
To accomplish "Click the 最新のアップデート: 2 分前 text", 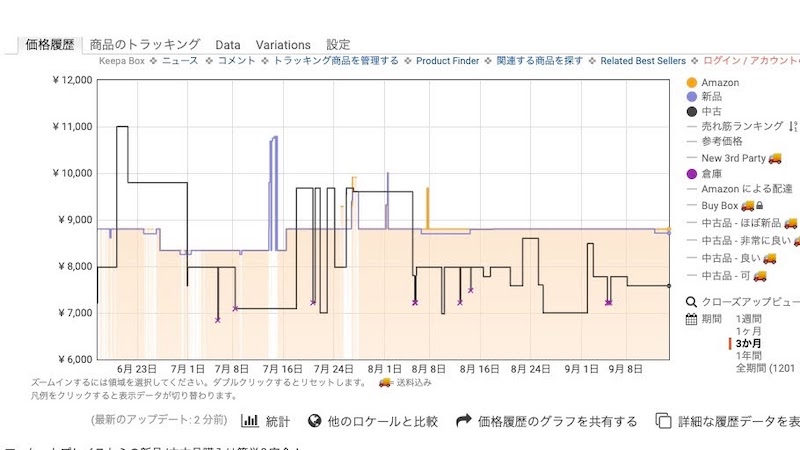I will click(159, 420).
